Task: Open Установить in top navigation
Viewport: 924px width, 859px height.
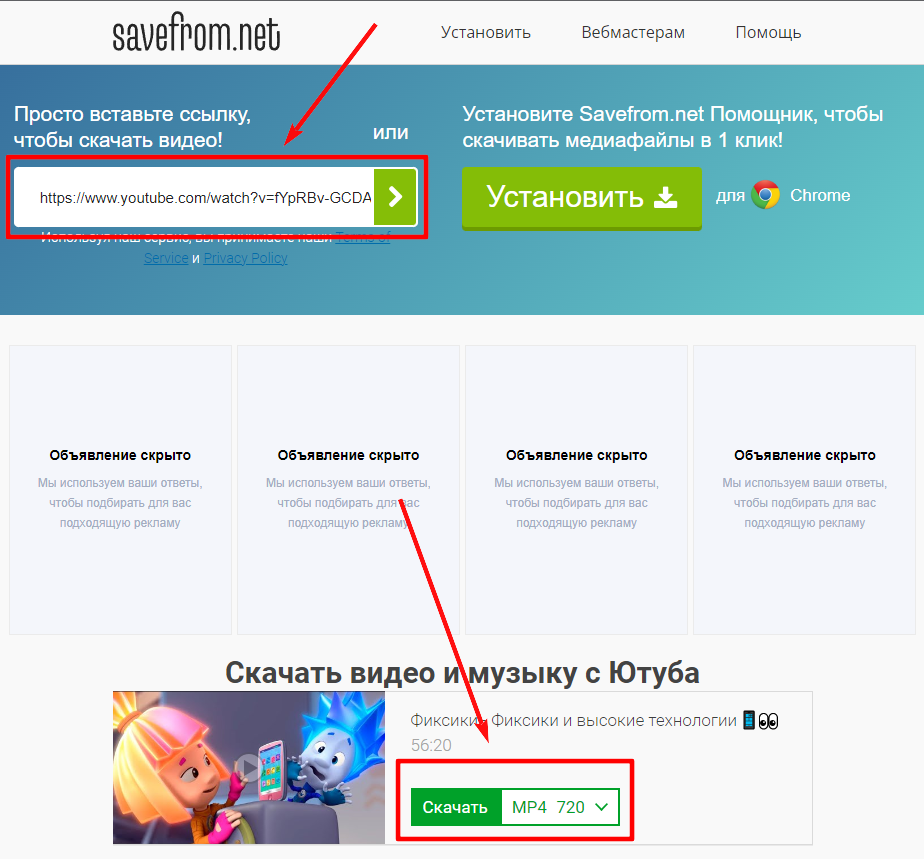Action: [x=486, y=32]
